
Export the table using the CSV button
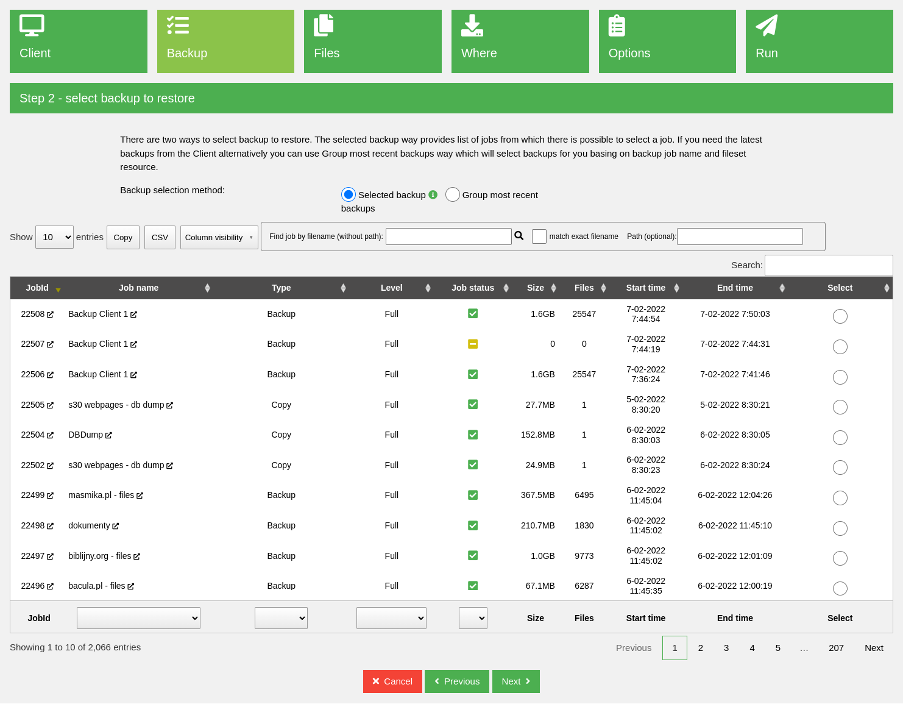pos(159,237)
